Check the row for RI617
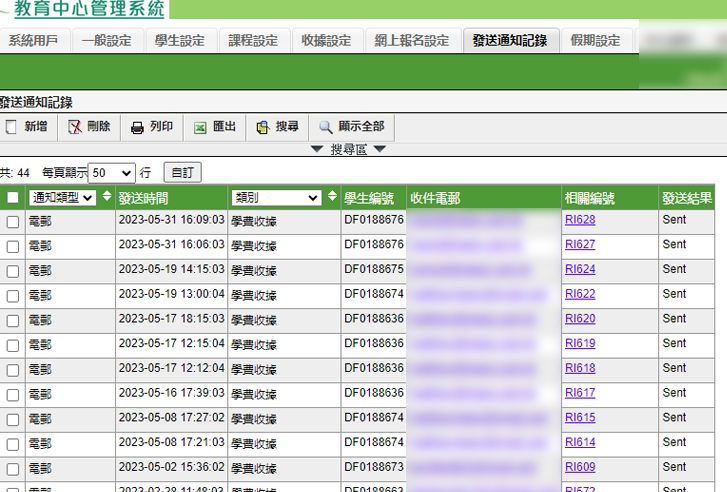The width and height of the screenshot is (727, 492). (x=13, y=395)
